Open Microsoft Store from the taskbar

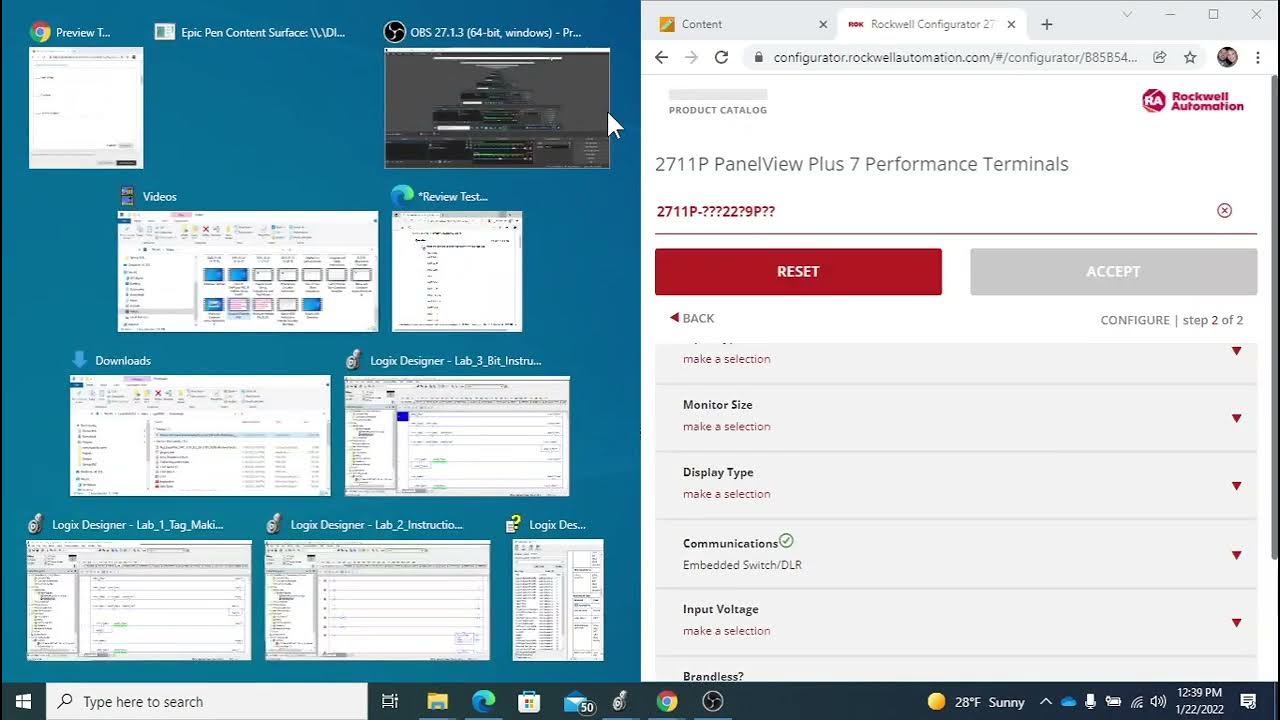(x=529, y=702)
